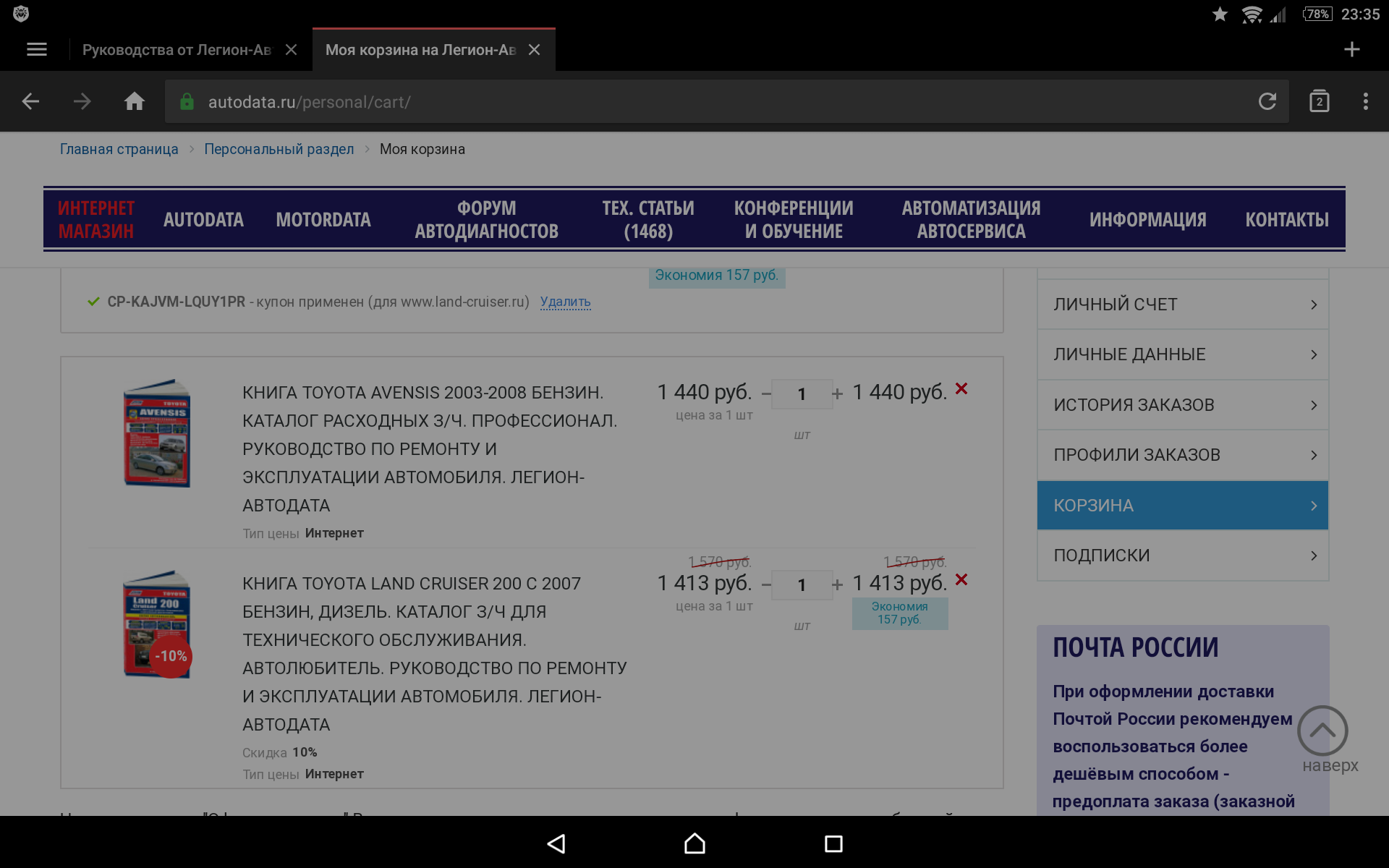Screen dimensions: 1389x868
Task: Decrease quantity of the Land Cruiser book
Action: [x=766, y=584]
